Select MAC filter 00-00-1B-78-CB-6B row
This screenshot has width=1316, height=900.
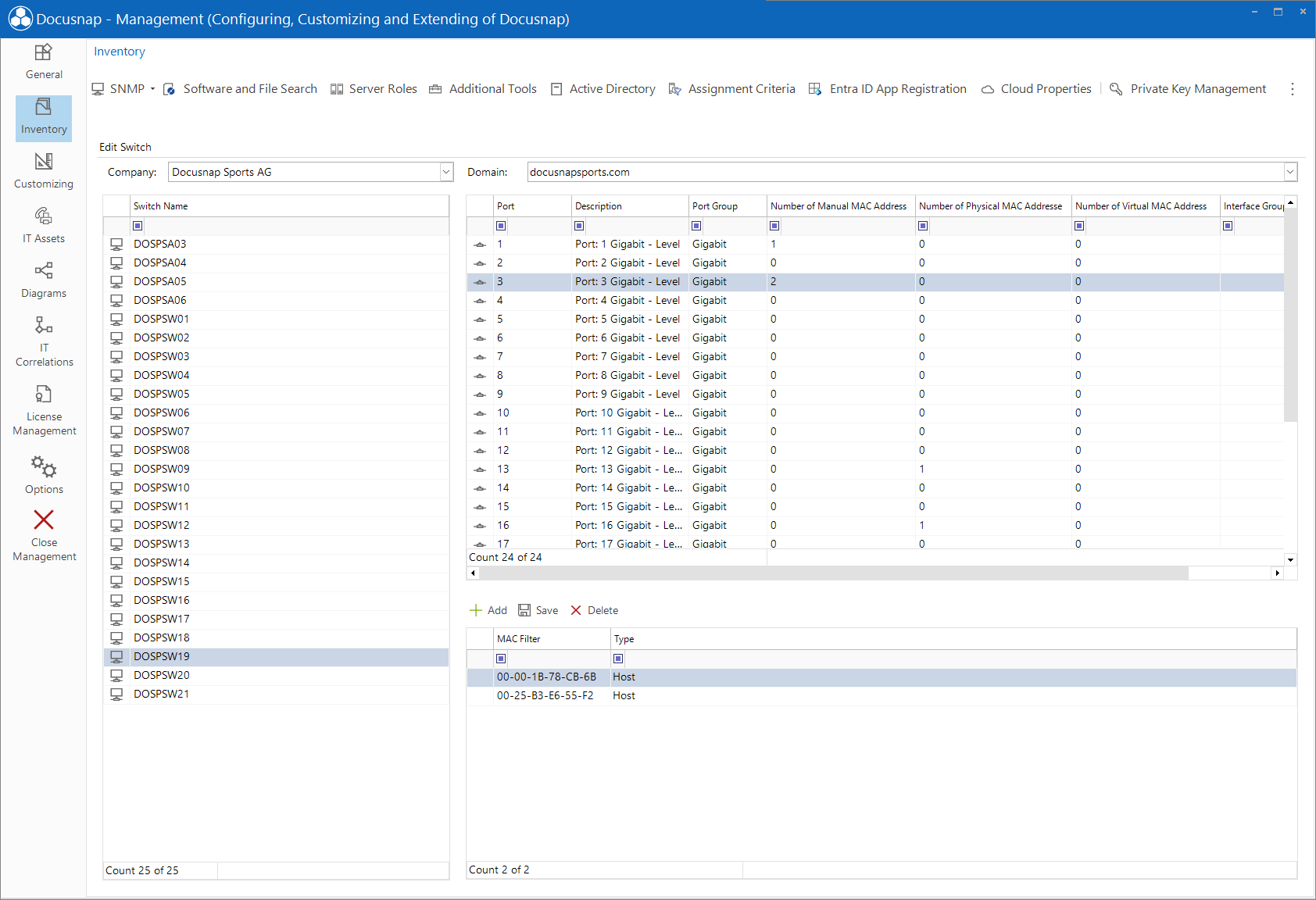pyautogui.click(x=882, y=677)
